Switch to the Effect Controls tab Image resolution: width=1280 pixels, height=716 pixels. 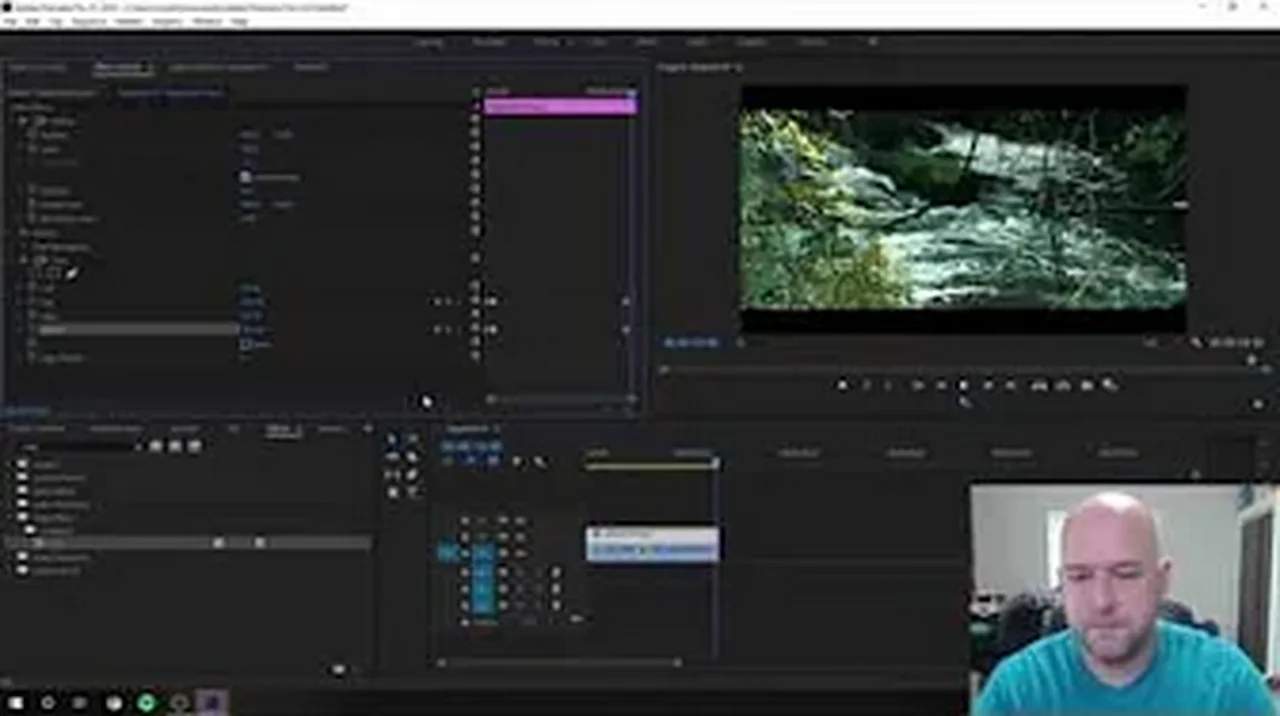(x=120, y=68)
